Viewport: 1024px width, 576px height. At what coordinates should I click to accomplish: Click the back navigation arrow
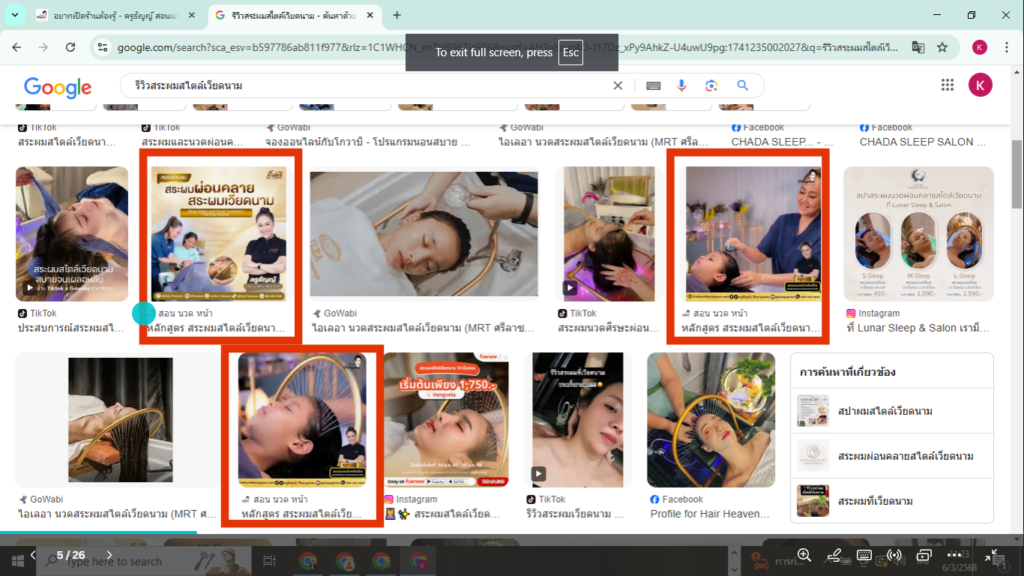tap(16, 46)
